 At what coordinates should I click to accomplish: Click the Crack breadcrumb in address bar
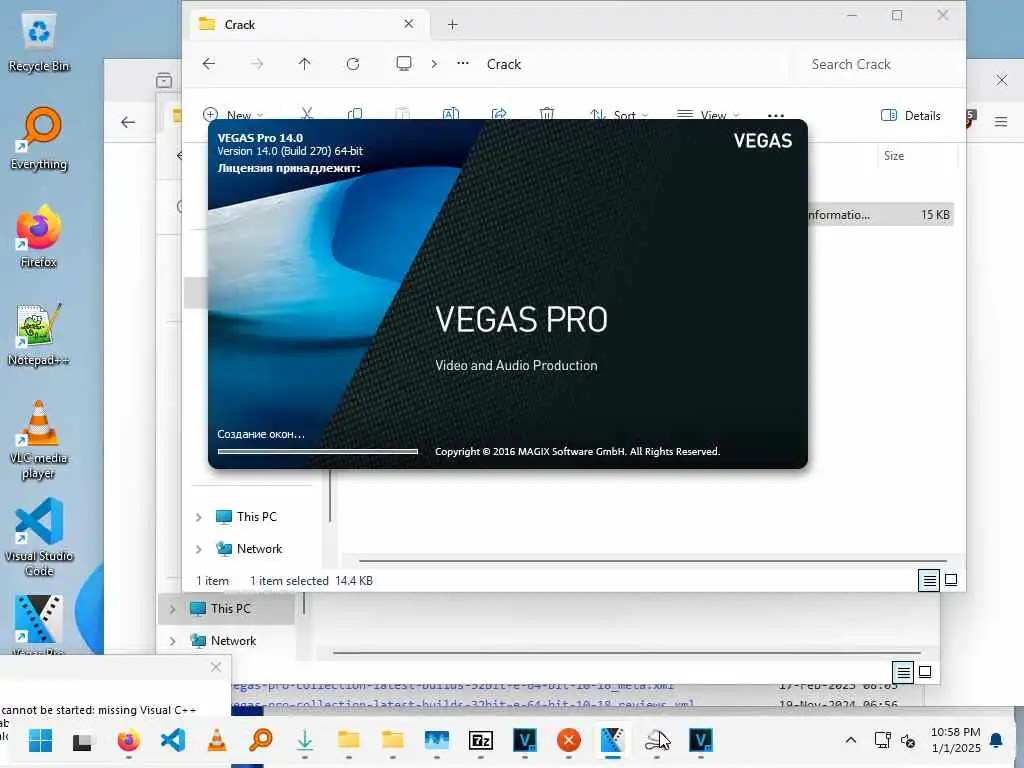tap(504, 64)
